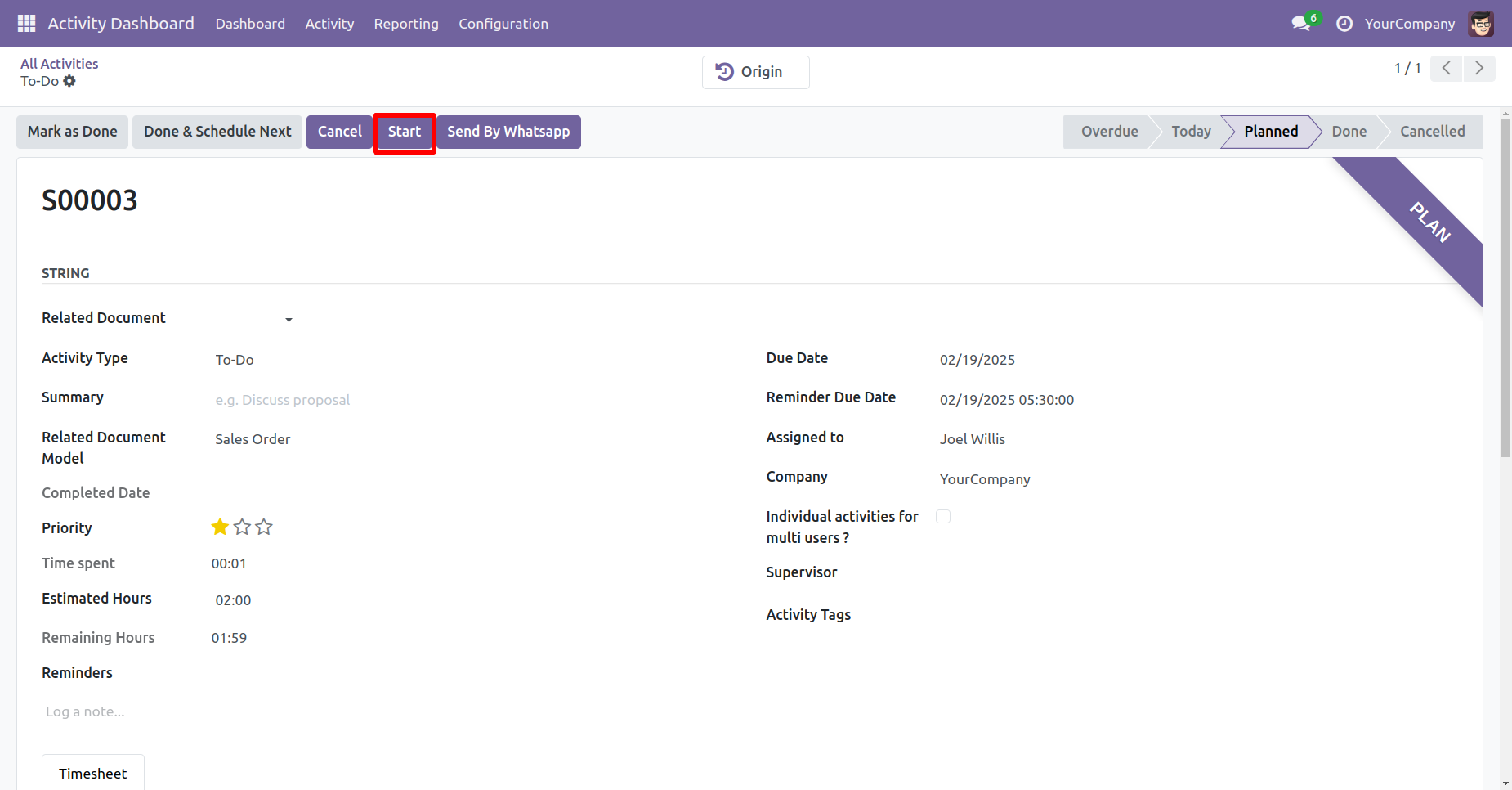The image size is (1512, 790).
Task: Click the Cancel button
Action: coord(339,132)
